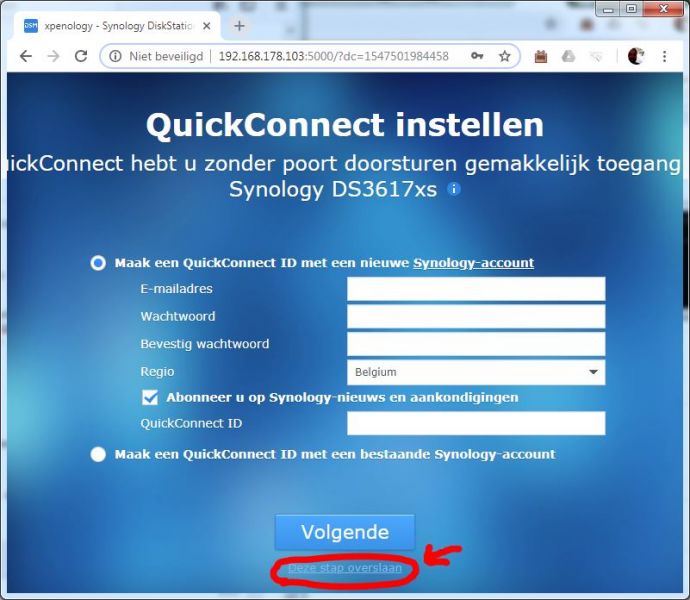This screenshot has width=690, height=600.
Task: Open a new browser tab
Action: [239, 26]
